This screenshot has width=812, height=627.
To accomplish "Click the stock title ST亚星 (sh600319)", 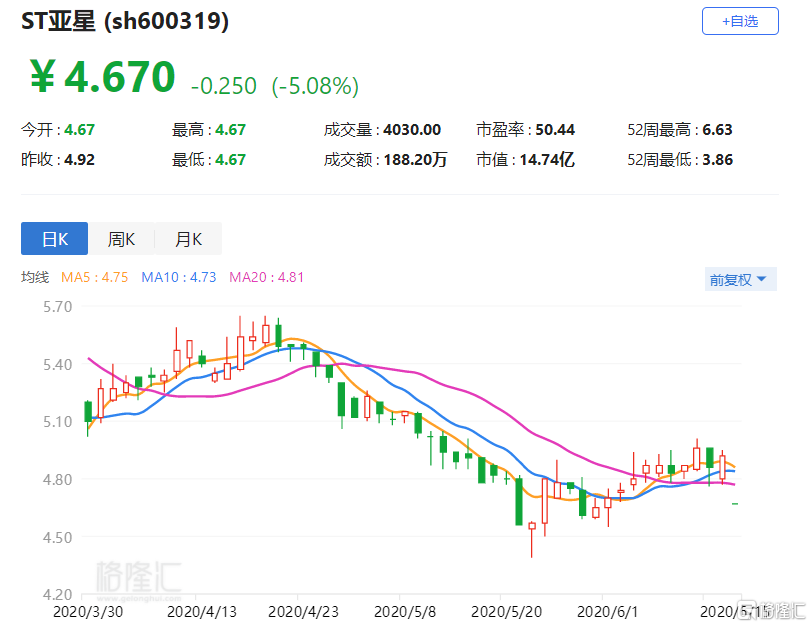I will point(125,21).
